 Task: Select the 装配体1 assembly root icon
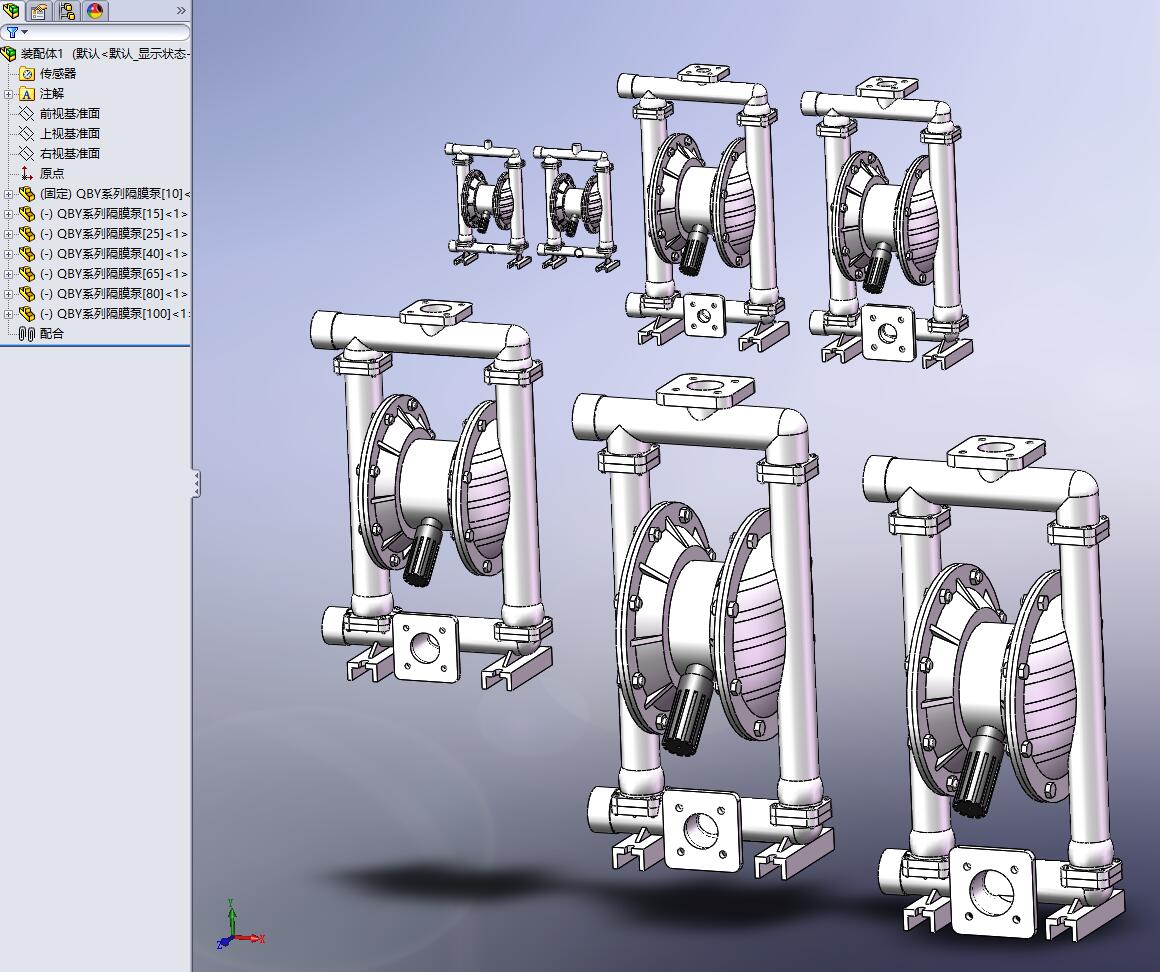(9, 54)
